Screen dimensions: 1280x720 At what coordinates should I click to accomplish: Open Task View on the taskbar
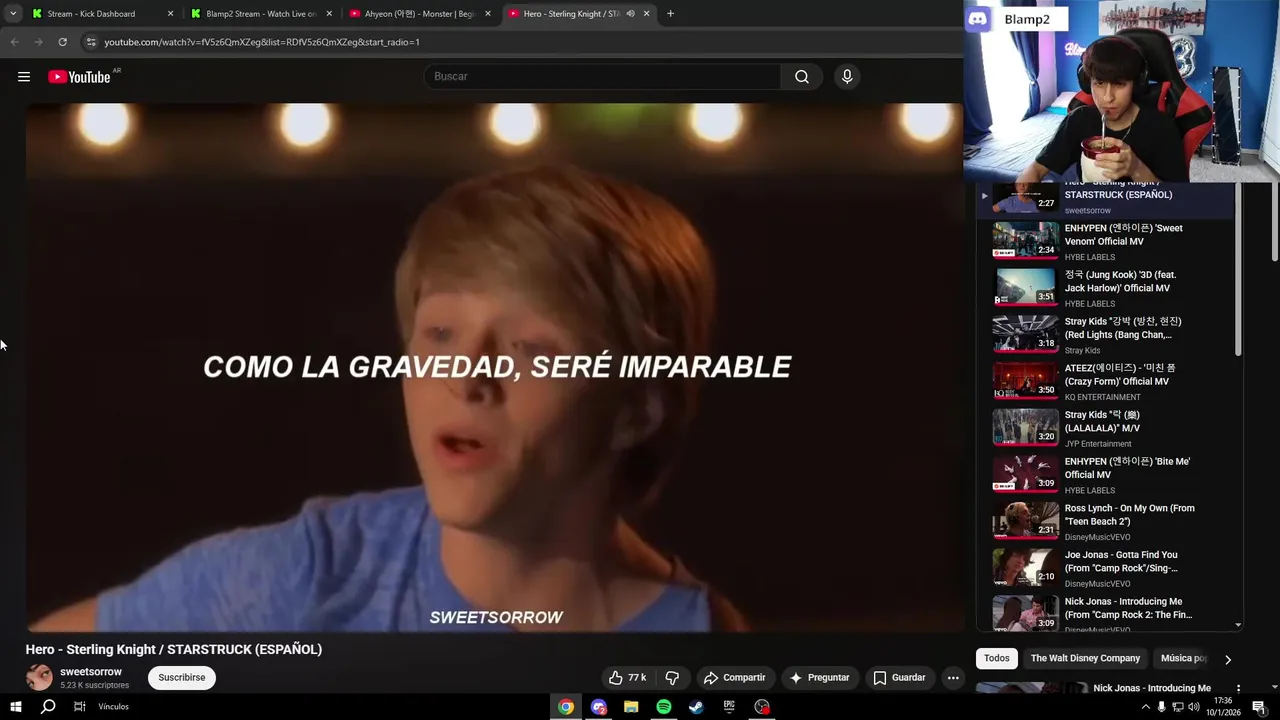click(79, 707)
